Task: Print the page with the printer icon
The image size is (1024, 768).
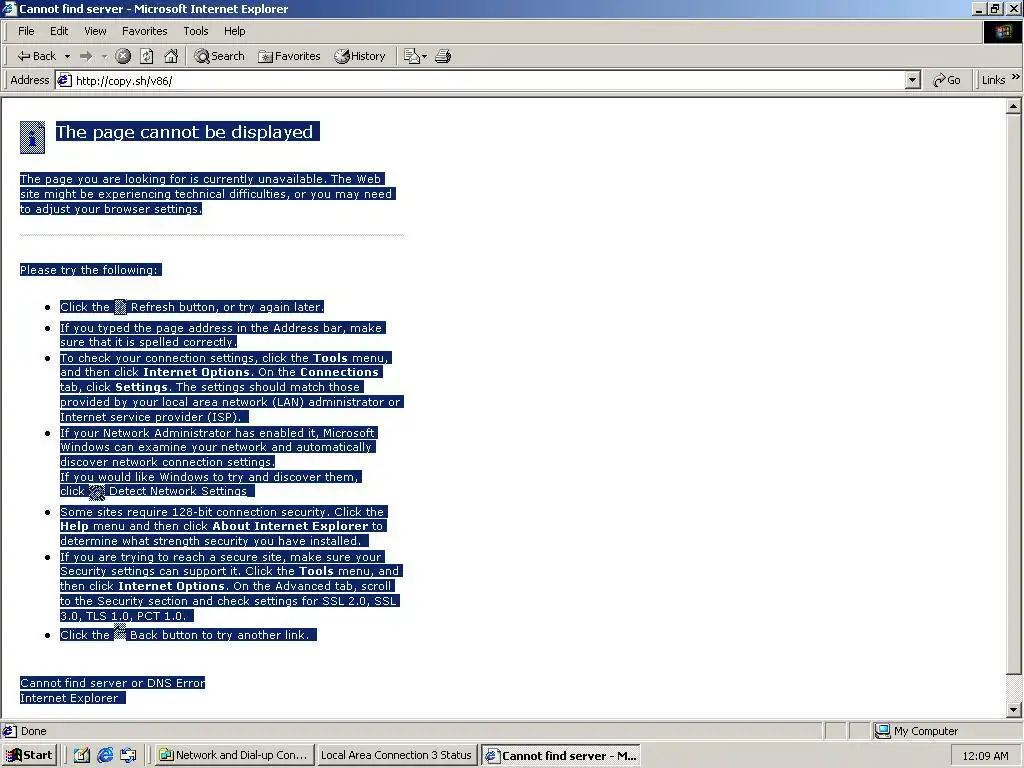Action: pyautogui.click(x=443, y=56)
